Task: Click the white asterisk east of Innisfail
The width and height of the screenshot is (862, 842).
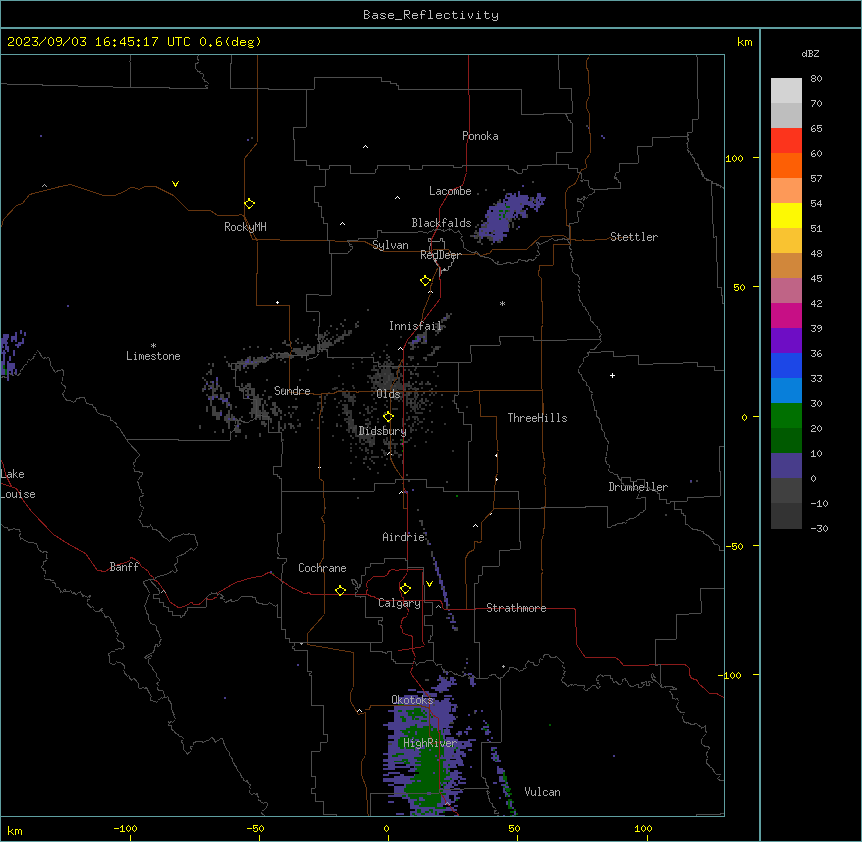Action: tap(502, 303)
